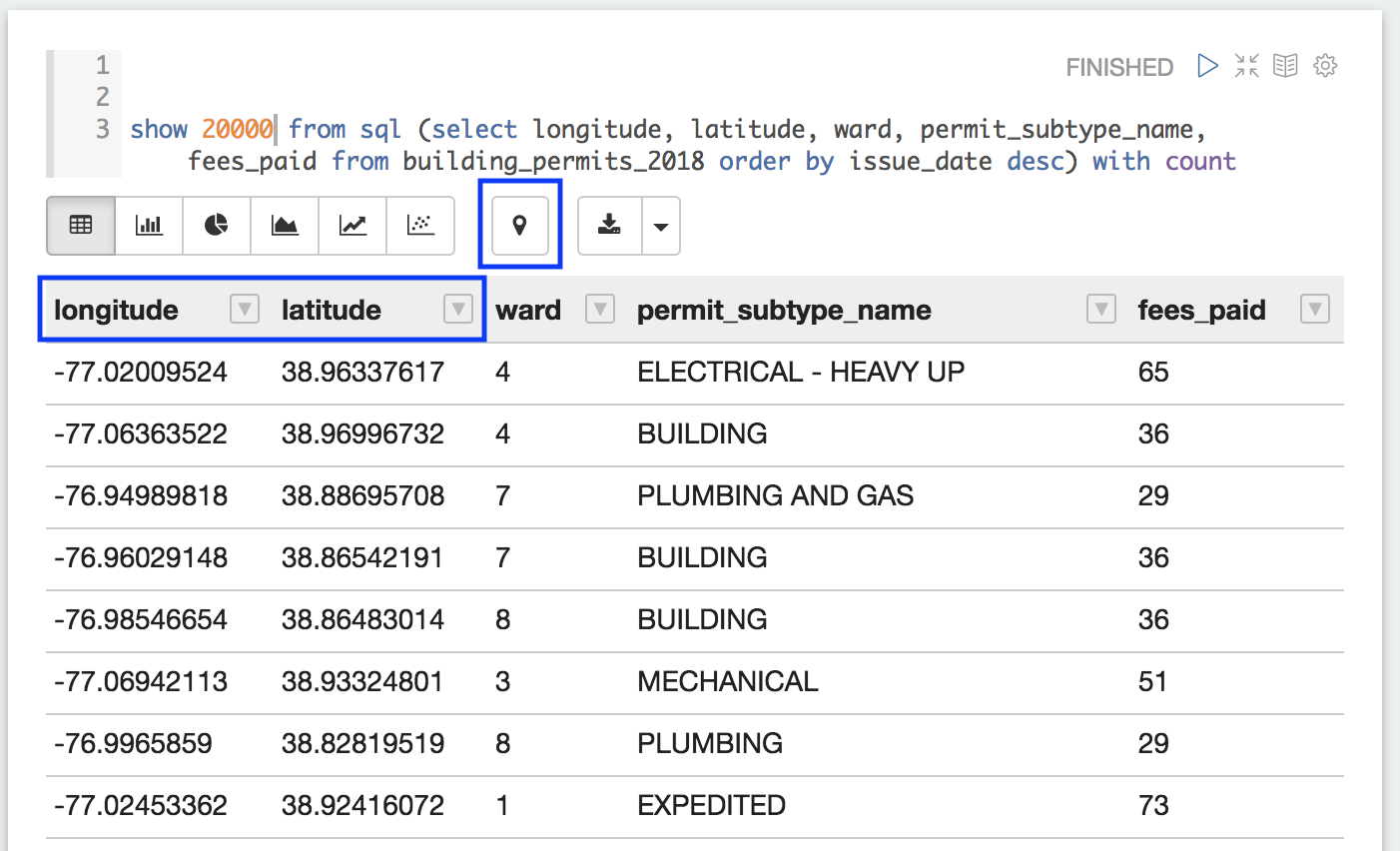The image size is (1400, 851).
Task: Click line number 2 in editor gutter
Action: (102, 97)
